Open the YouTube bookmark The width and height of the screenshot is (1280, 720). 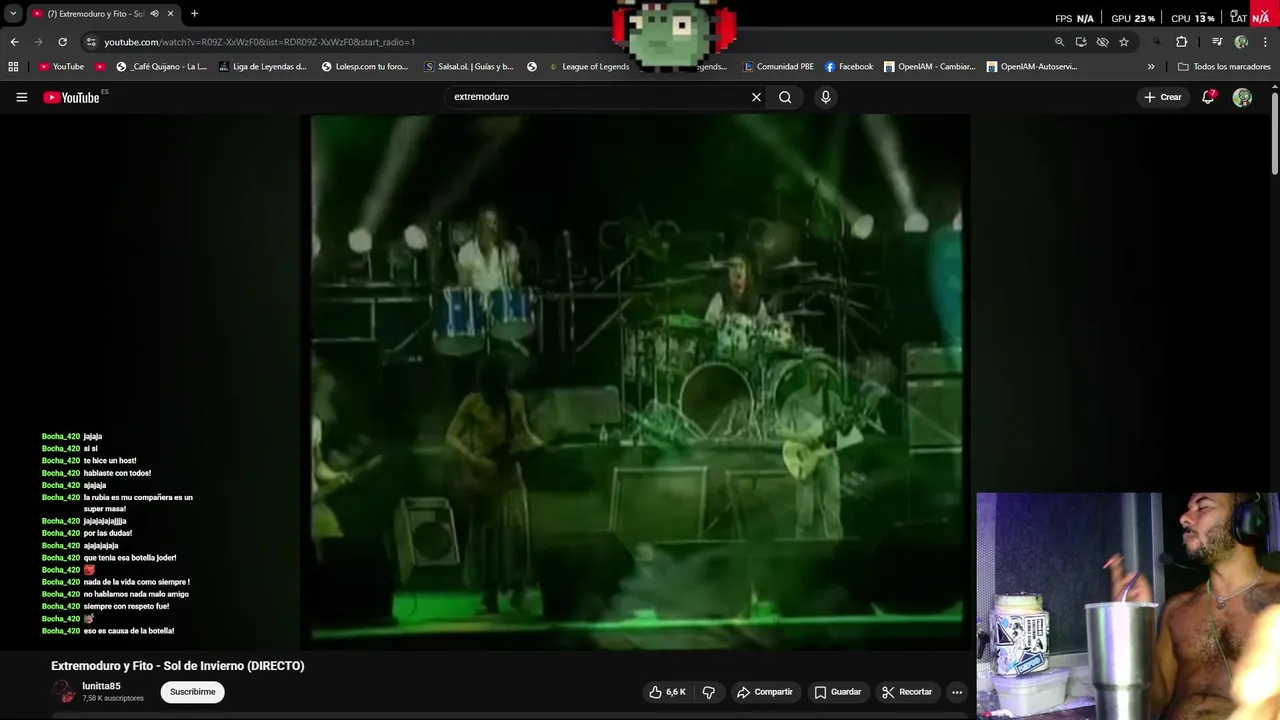(61, 67)
